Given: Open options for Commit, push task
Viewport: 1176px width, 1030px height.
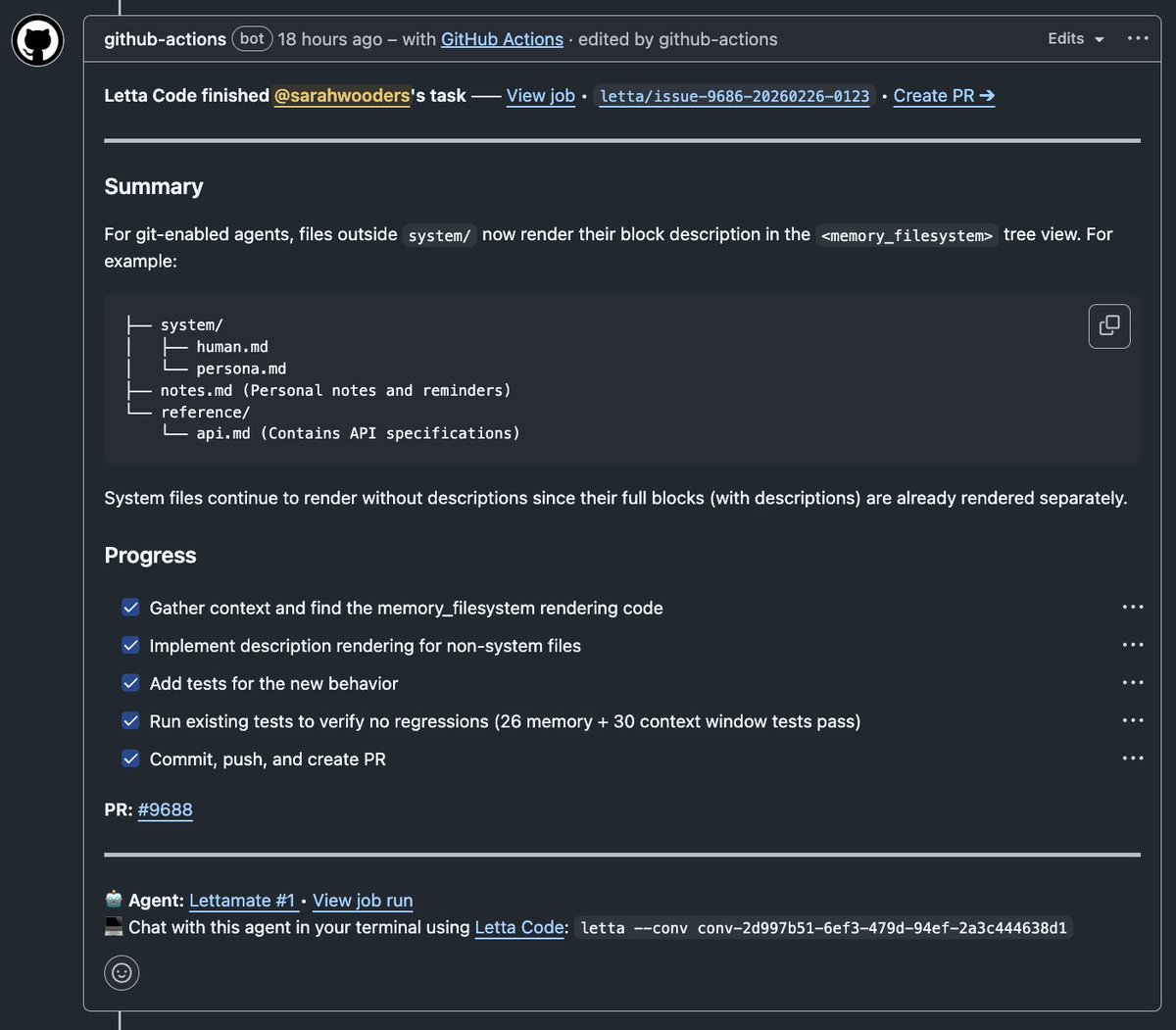Looking at the screenshot, I should click(x=1133, y=759).
